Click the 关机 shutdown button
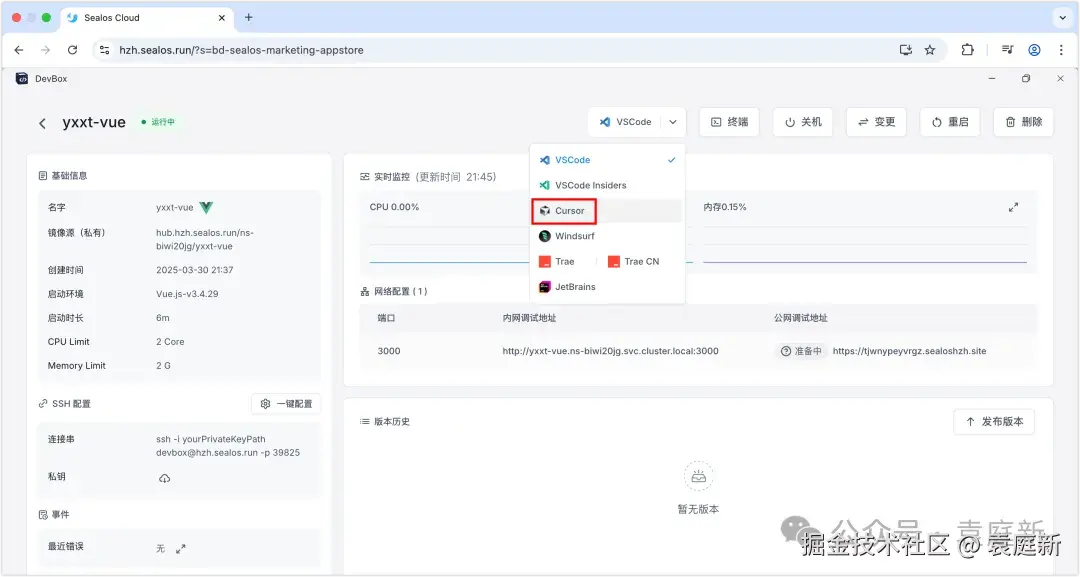The width and height of the screenshot is (1080, 577). [802, 122]
